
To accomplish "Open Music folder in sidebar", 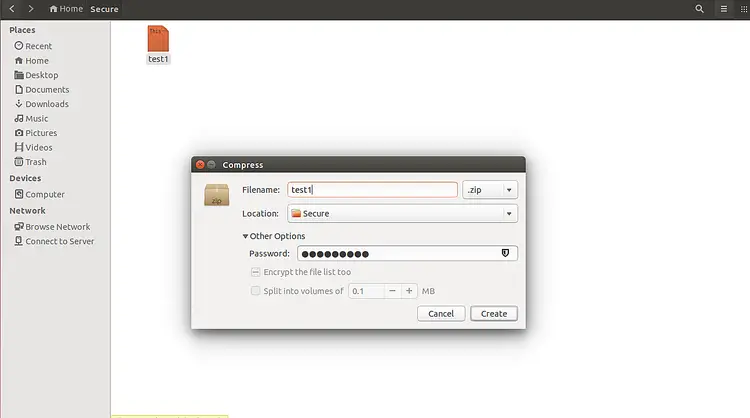I will pos(31,119).
